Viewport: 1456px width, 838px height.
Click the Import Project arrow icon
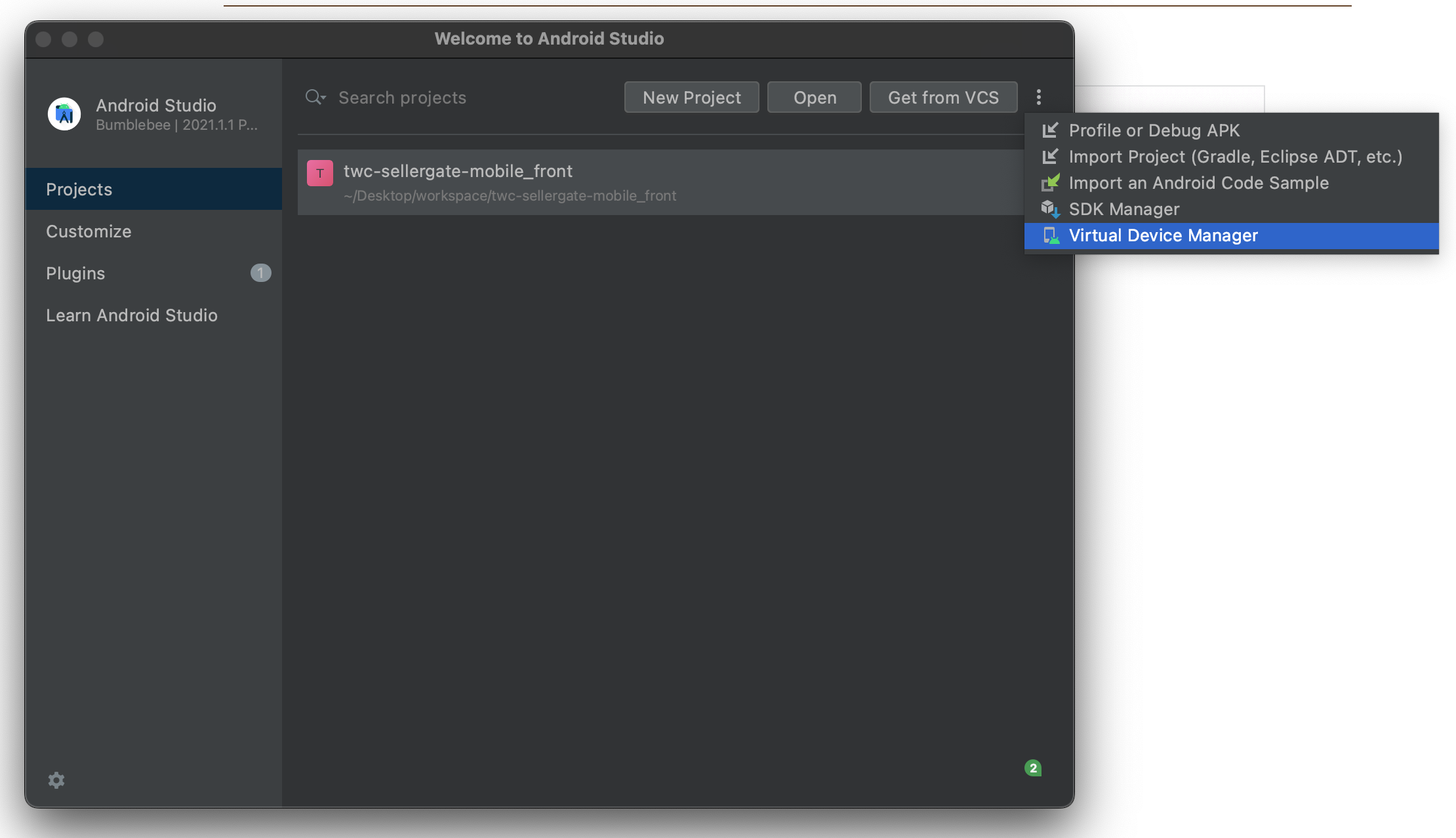(x=1050, y=157)
